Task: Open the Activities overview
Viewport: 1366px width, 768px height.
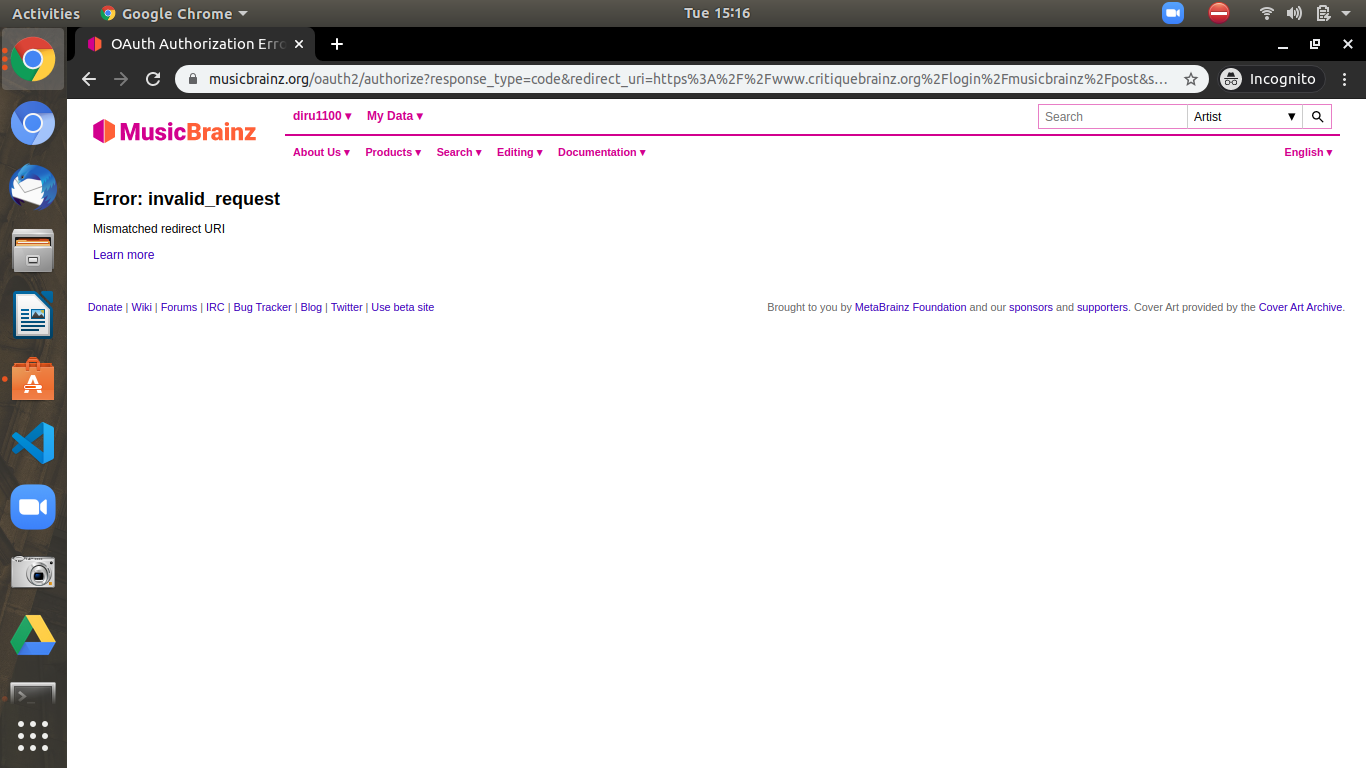Action: [46, 13]
